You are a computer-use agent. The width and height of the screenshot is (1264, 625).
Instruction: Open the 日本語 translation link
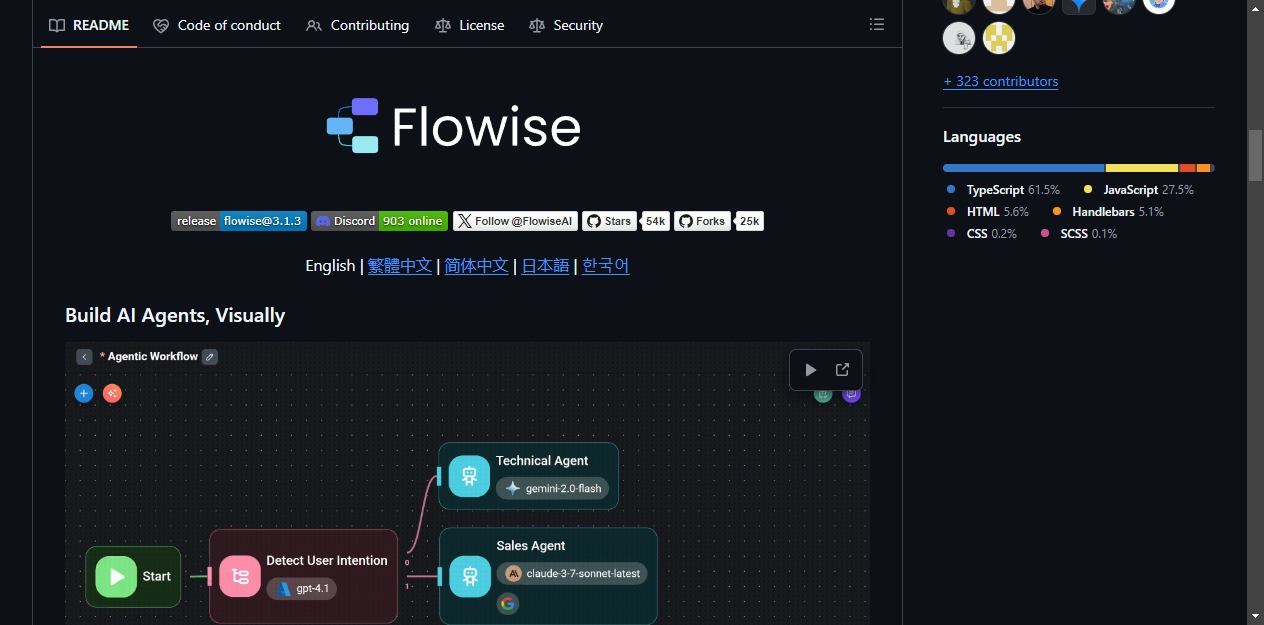[545, 265]
